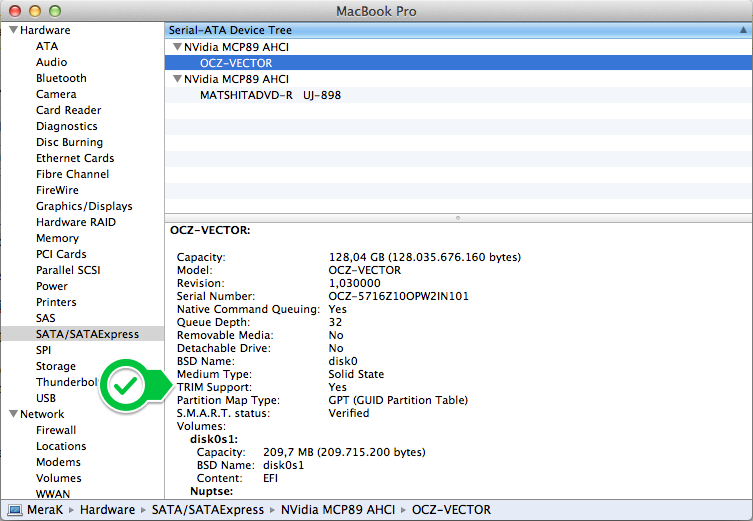This screenshot has height=521, width=753.
Task: Select ATA in the sidebar
Action: pos(47,46)
